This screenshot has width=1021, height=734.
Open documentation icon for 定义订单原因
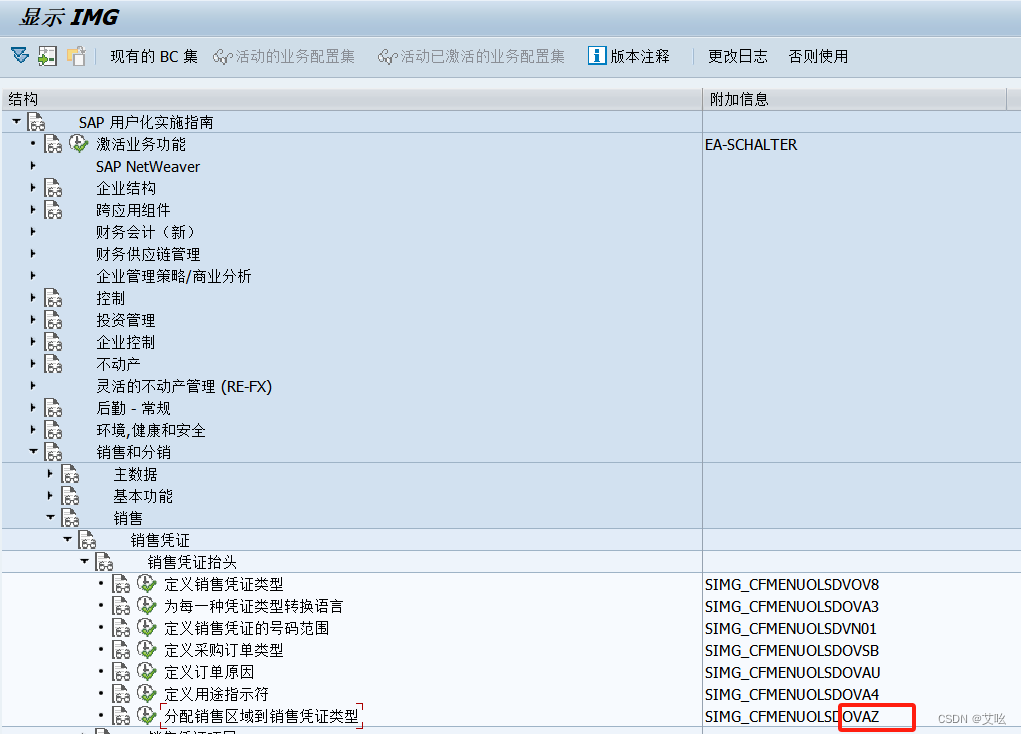(x=121, y=672)
